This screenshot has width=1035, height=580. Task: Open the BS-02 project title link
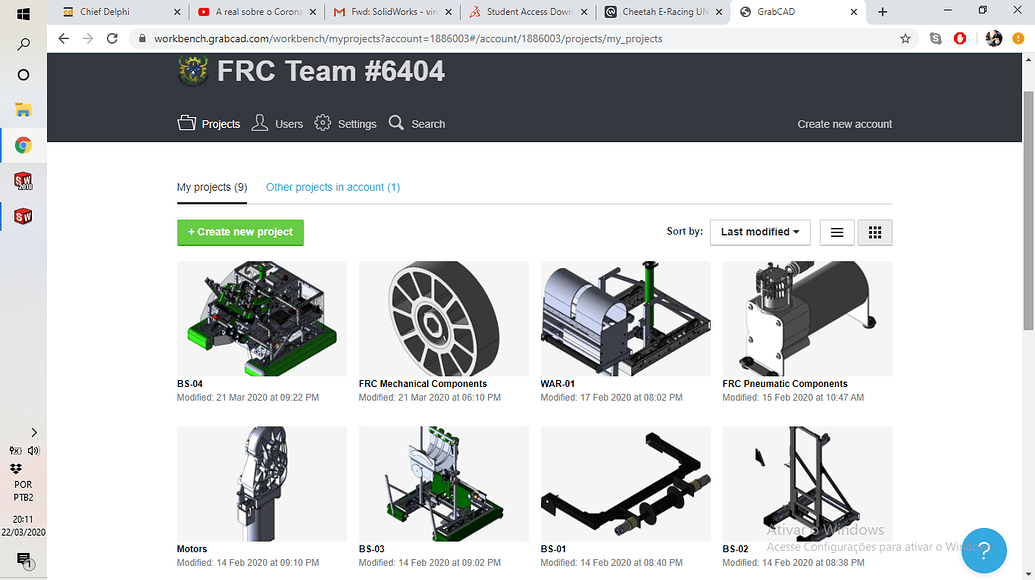pos(735,549)
